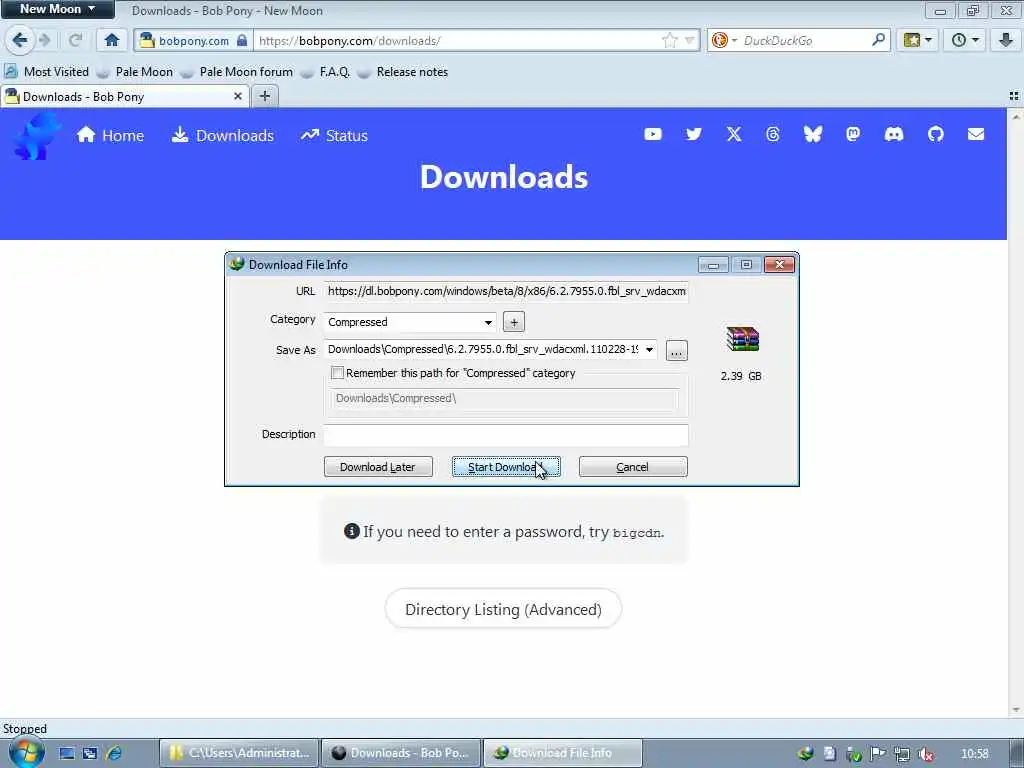Click the Start Download button
The image size is (1024, 768).
click(506, 467)
